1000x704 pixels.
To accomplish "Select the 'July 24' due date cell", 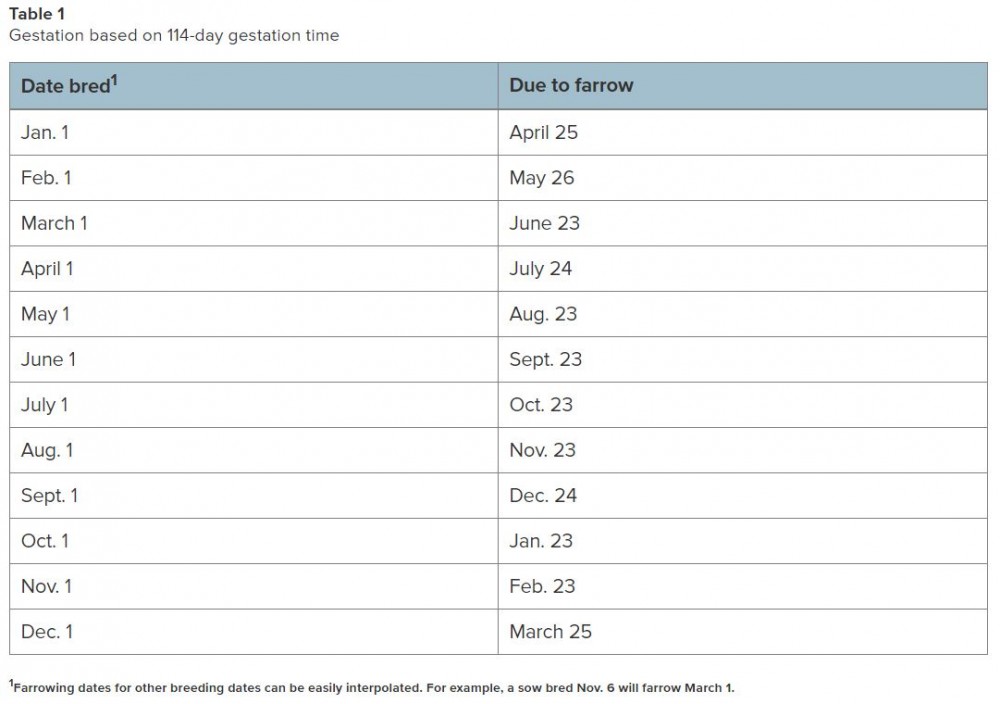I will tap(742, 268).
